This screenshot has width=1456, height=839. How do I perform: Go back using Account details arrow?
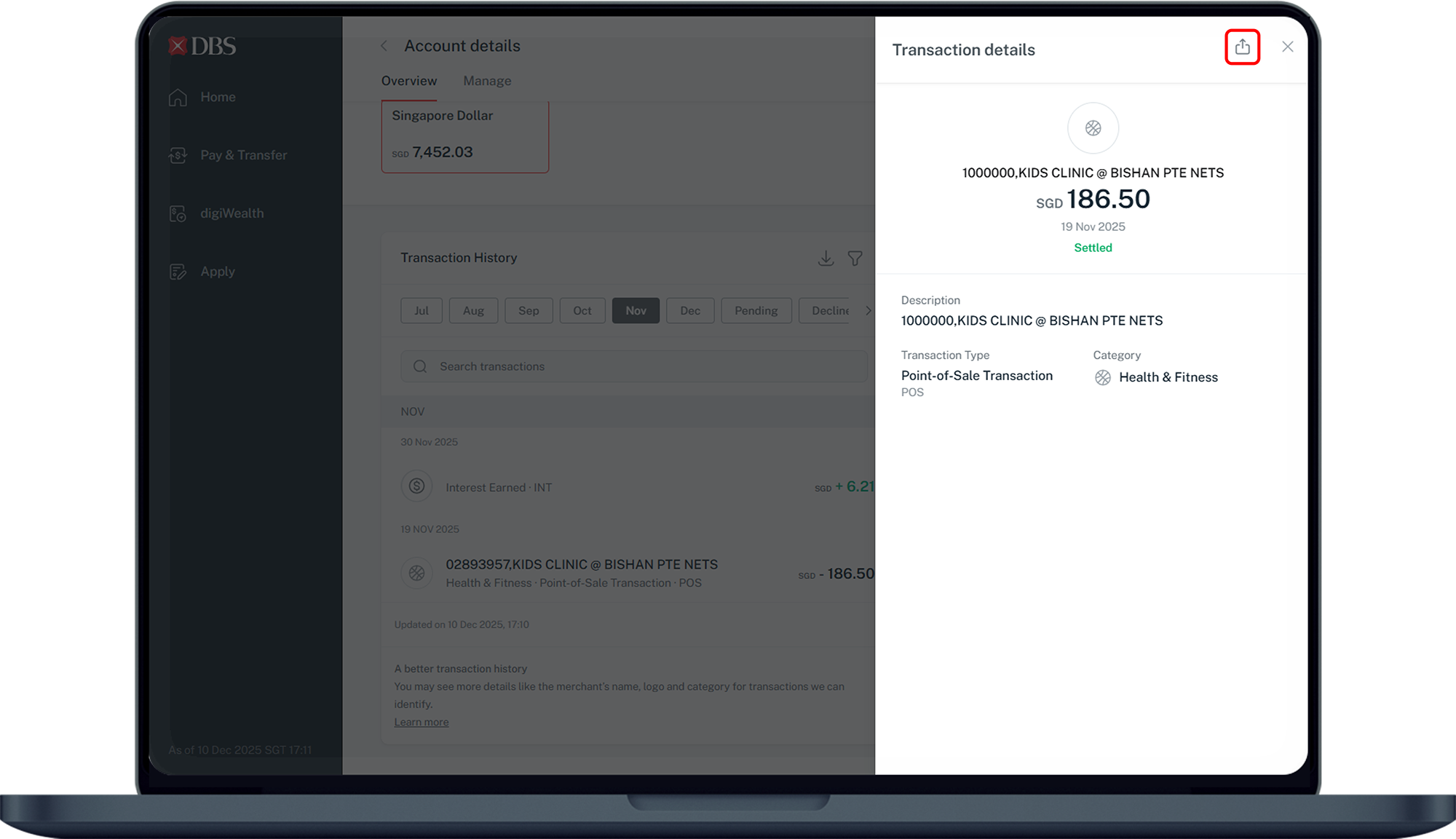point(384,46)
